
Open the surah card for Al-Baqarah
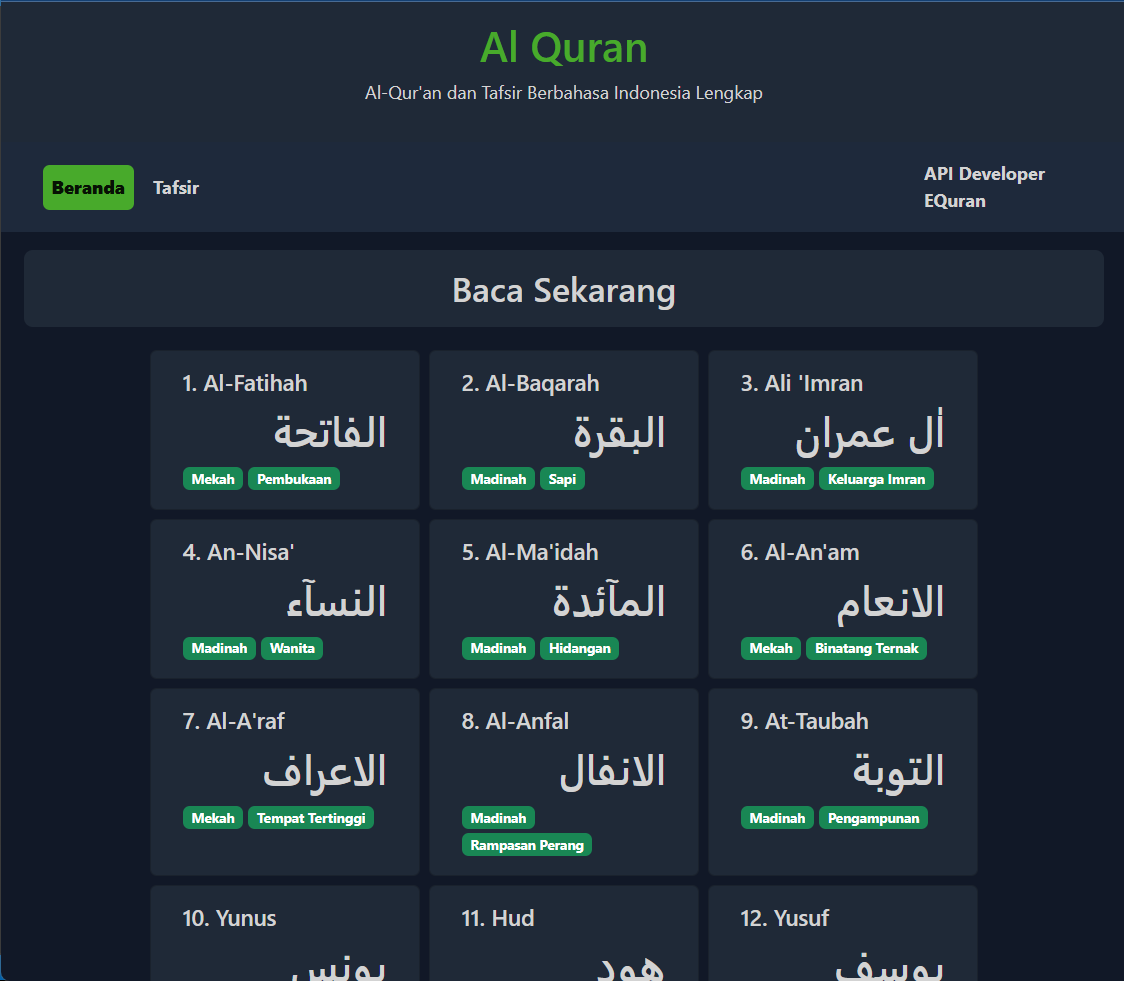(563, 430)
